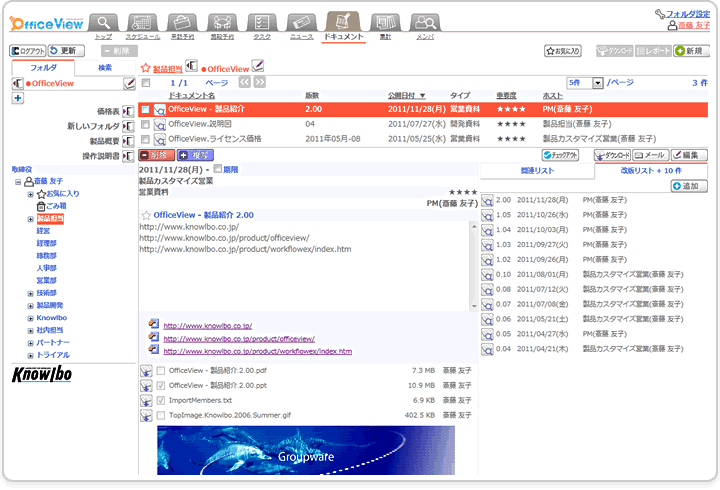Preview icon for OfficeView.説明図 row
The image size is (720, 490).
[159, 124]
